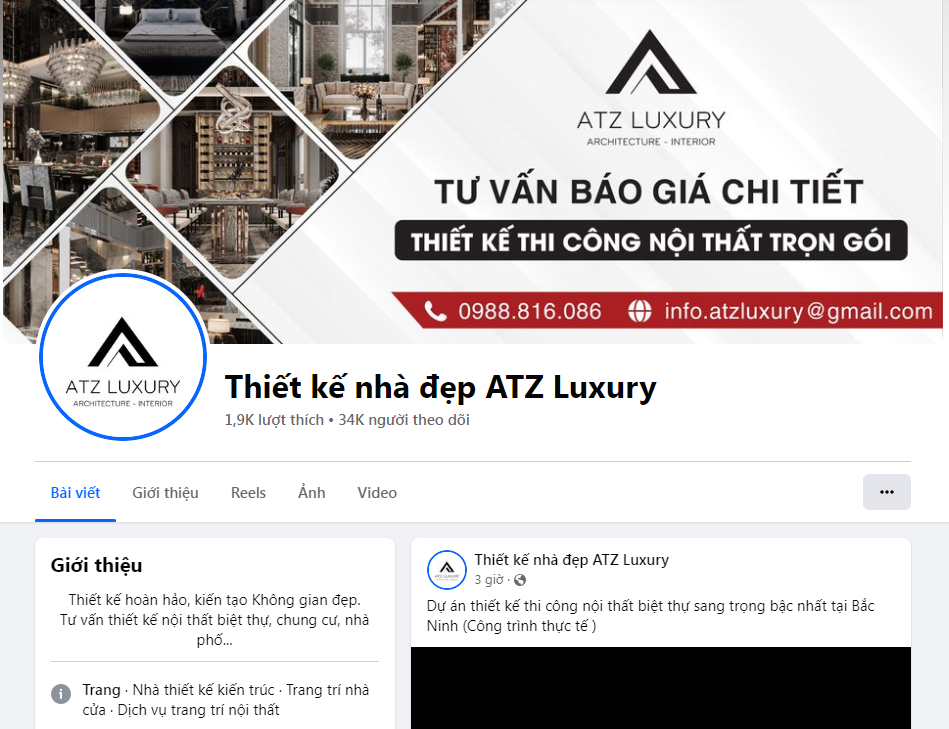Click the 1,9K lượt thích link

(x=274, y=420)
